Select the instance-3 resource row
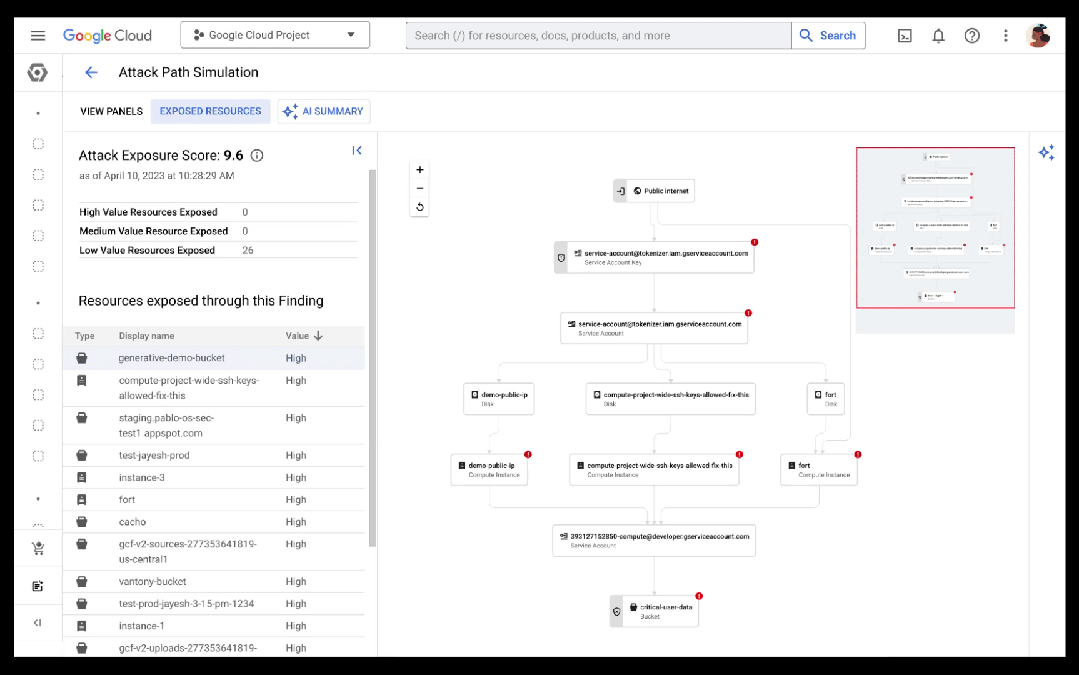1079x675 pixels. 214,478
